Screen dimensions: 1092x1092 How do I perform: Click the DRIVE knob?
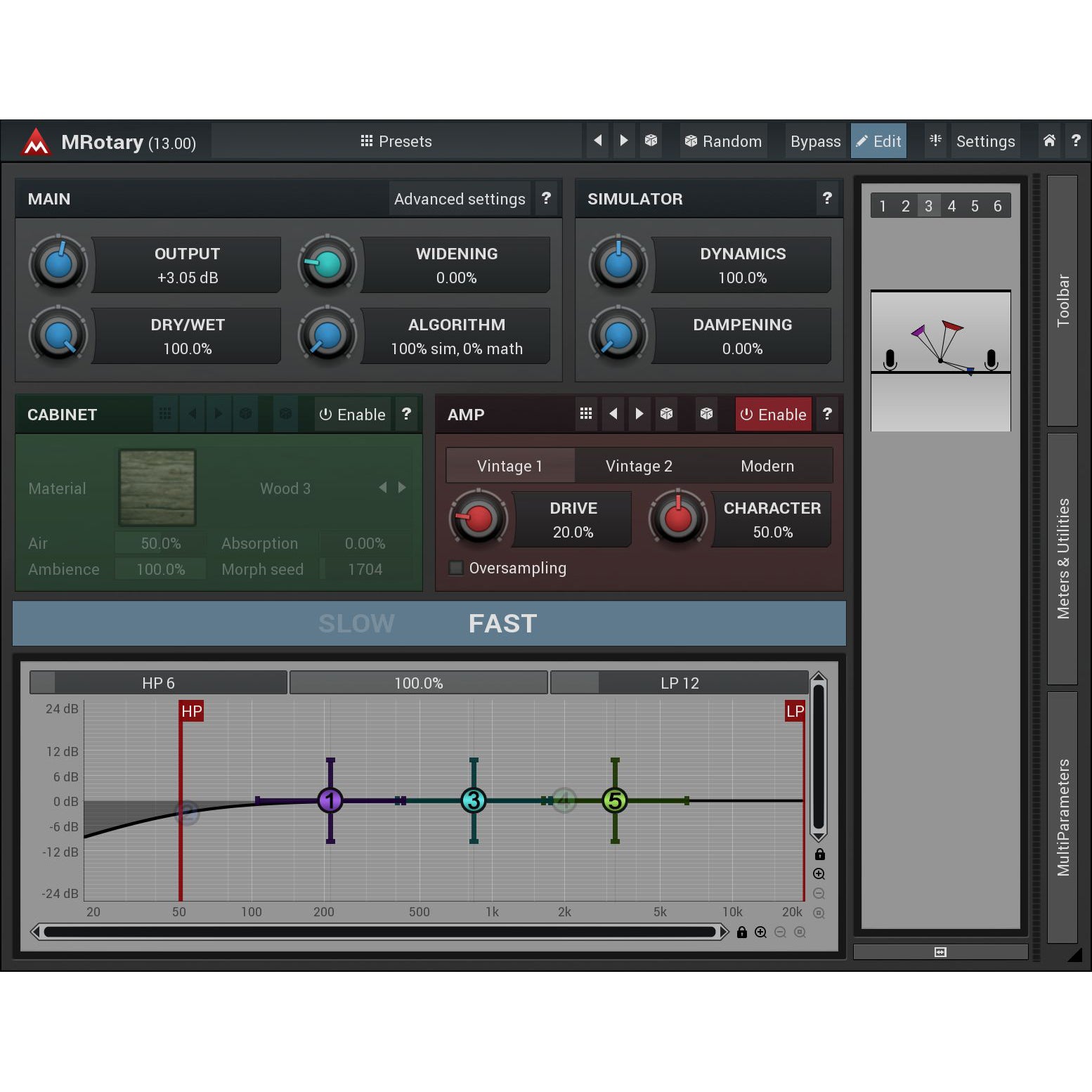pos(478,519)
